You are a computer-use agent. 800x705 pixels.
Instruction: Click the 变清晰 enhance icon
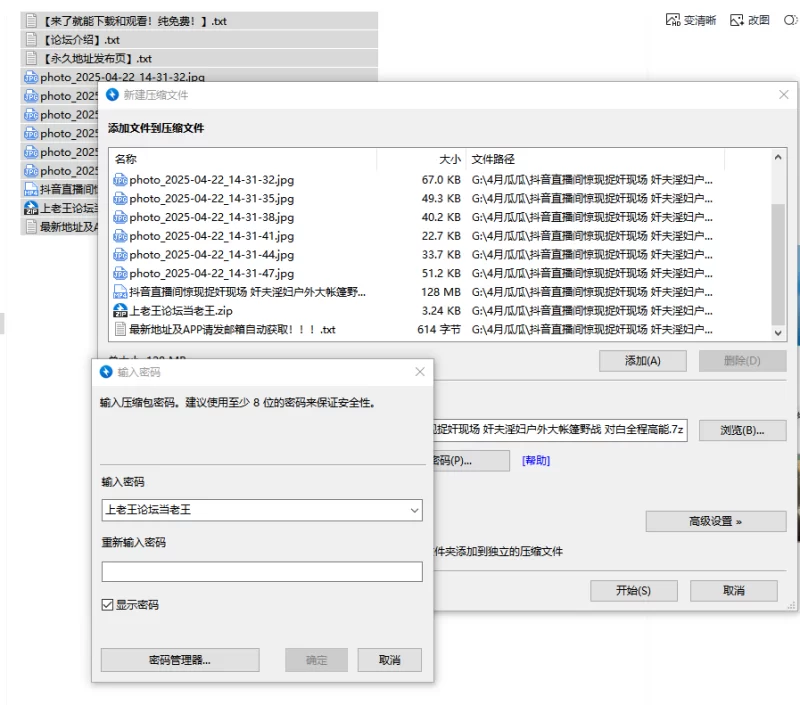coord(673,20)
